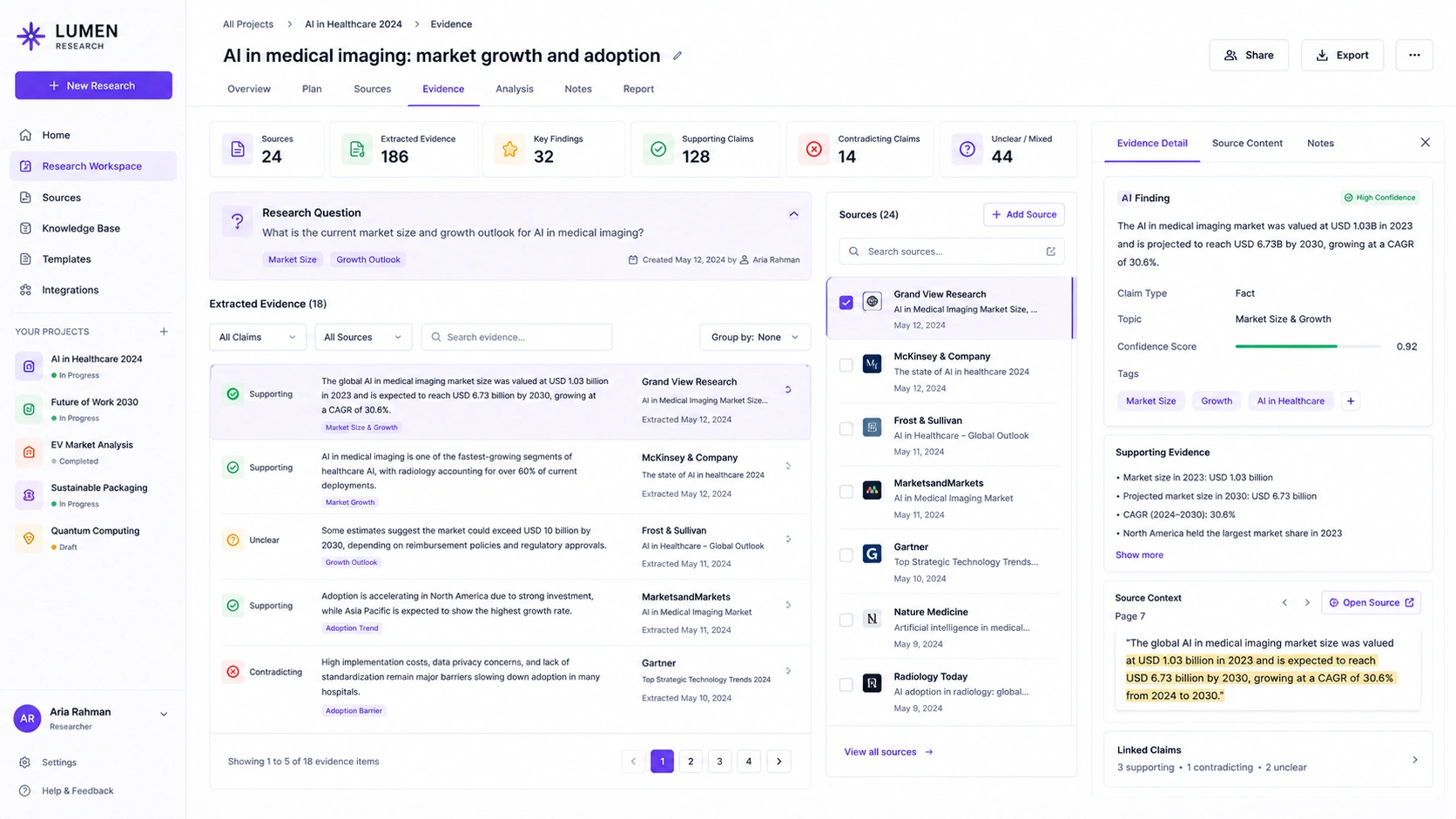
Task: Go to page 3 of evidence
Action: click(x=719, y=762)
